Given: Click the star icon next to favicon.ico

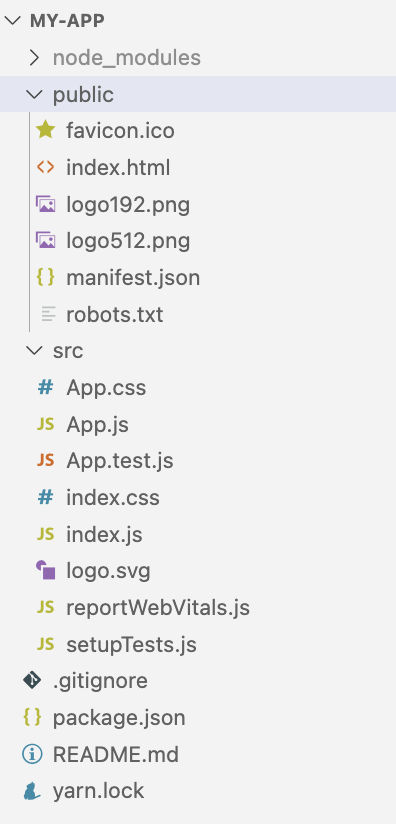Looking at the screenshot, I should pos(45,130).
